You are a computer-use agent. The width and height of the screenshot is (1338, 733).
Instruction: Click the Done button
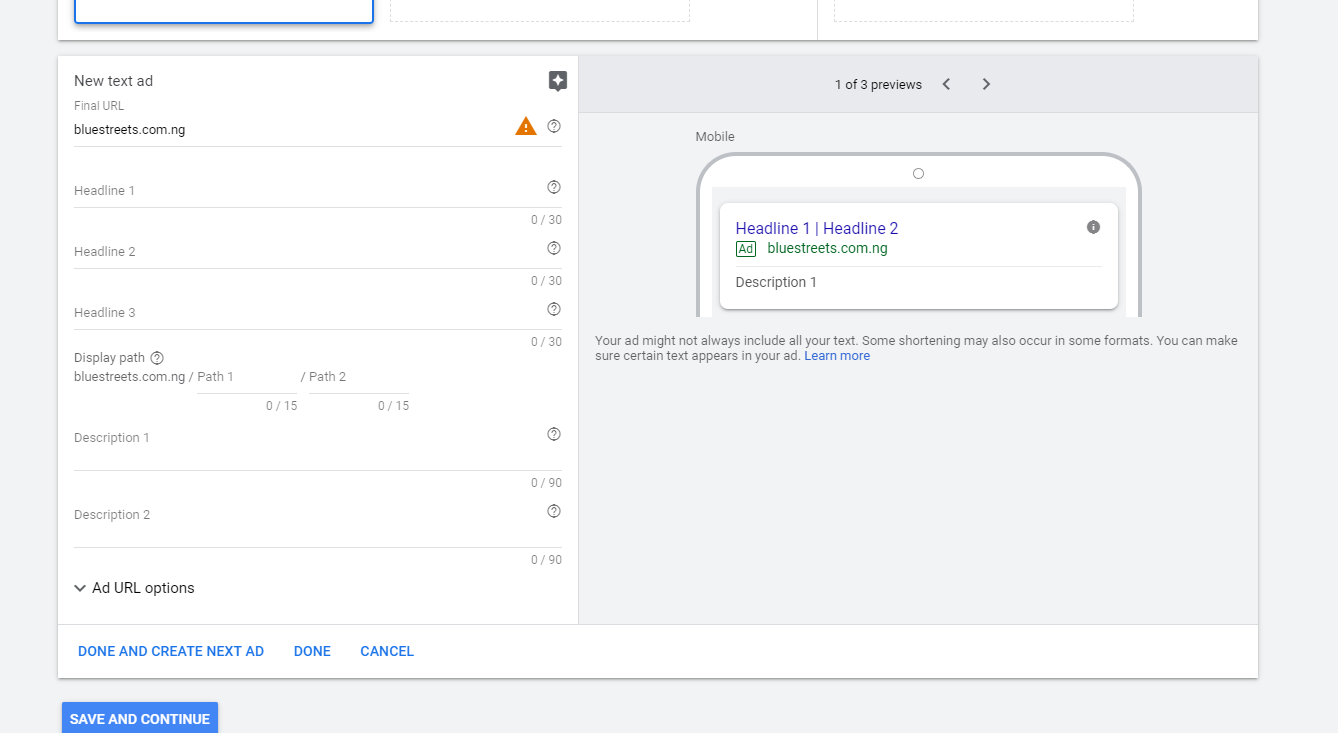pos(312,651)
